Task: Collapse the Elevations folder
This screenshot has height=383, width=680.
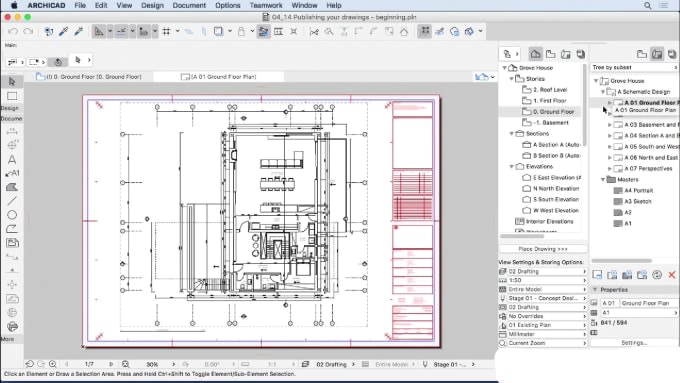Action: point(512,167)
